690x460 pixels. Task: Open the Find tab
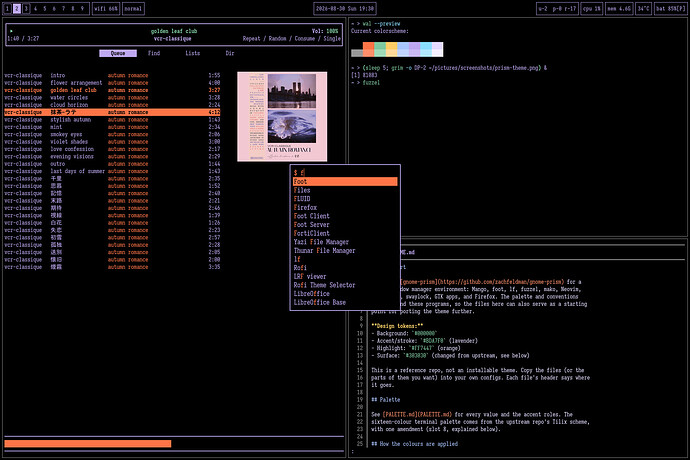tap(154, 53)
